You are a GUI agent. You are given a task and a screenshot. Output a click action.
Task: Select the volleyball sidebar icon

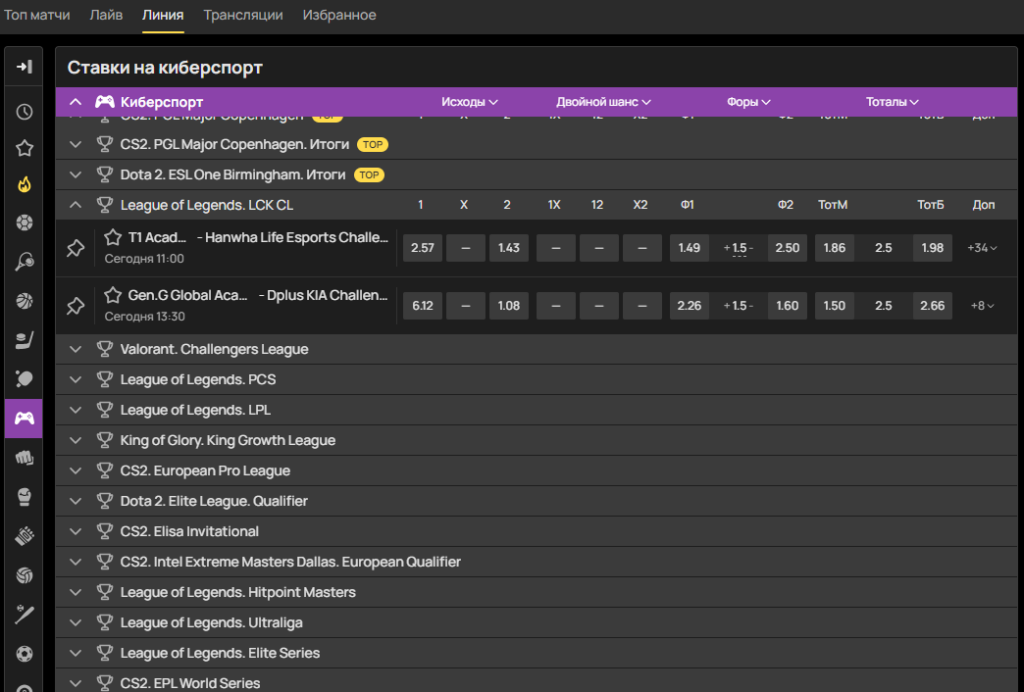[x=24, y=575]
